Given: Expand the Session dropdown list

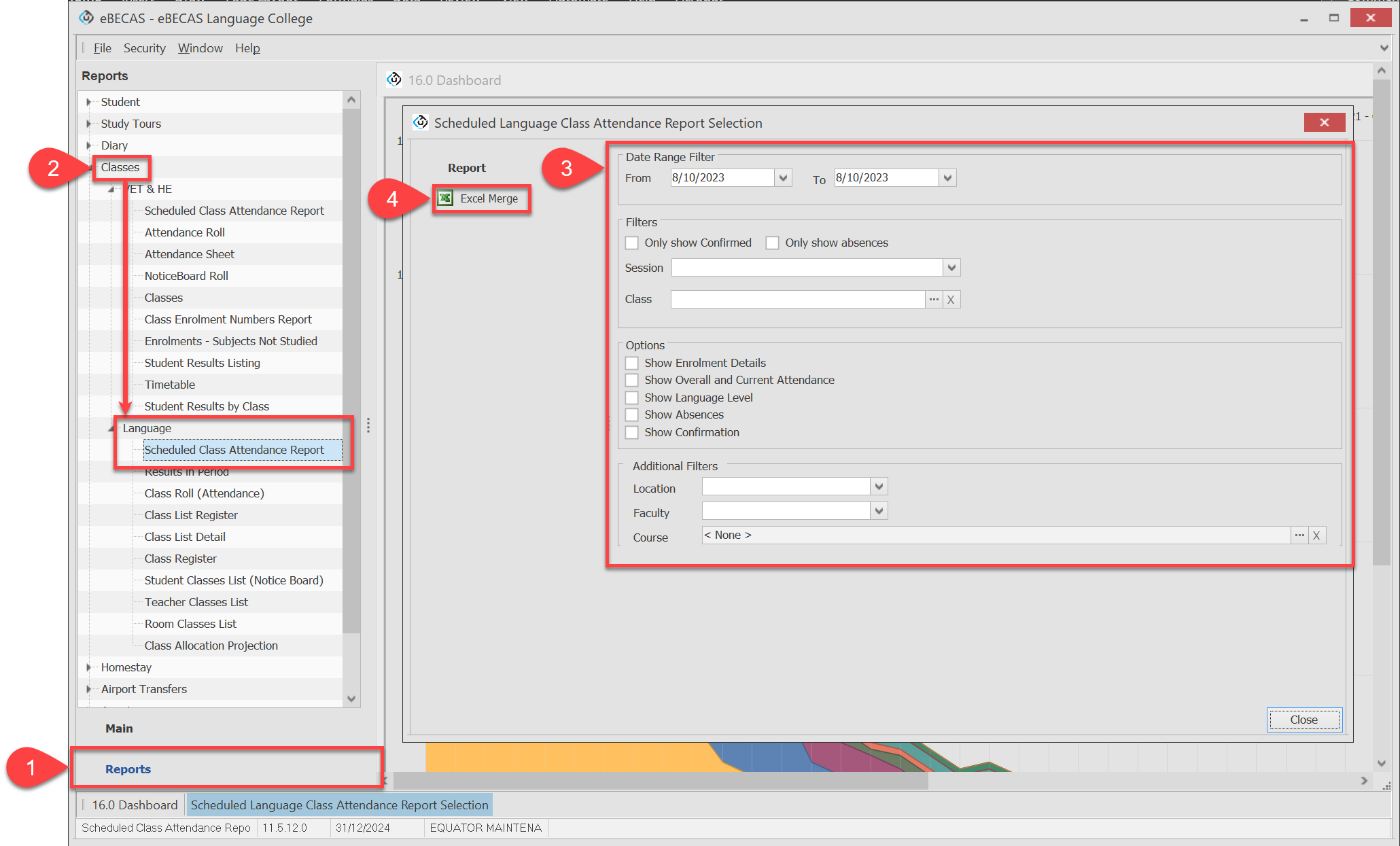Looking at the screenshot, I should point(951,268).
